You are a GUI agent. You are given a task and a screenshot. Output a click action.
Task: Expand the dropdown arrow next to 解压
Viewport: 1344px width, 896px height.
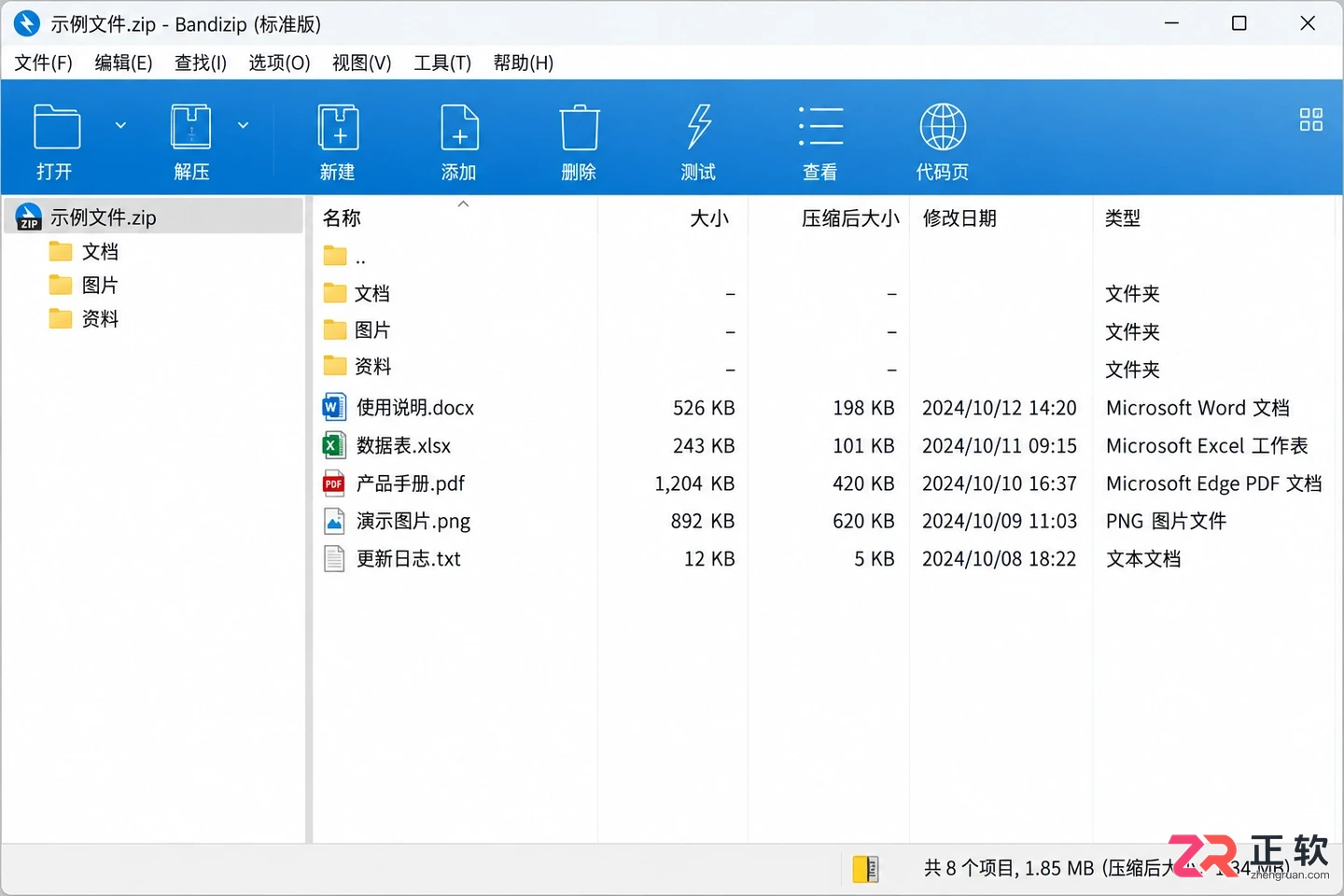[243, 125]
